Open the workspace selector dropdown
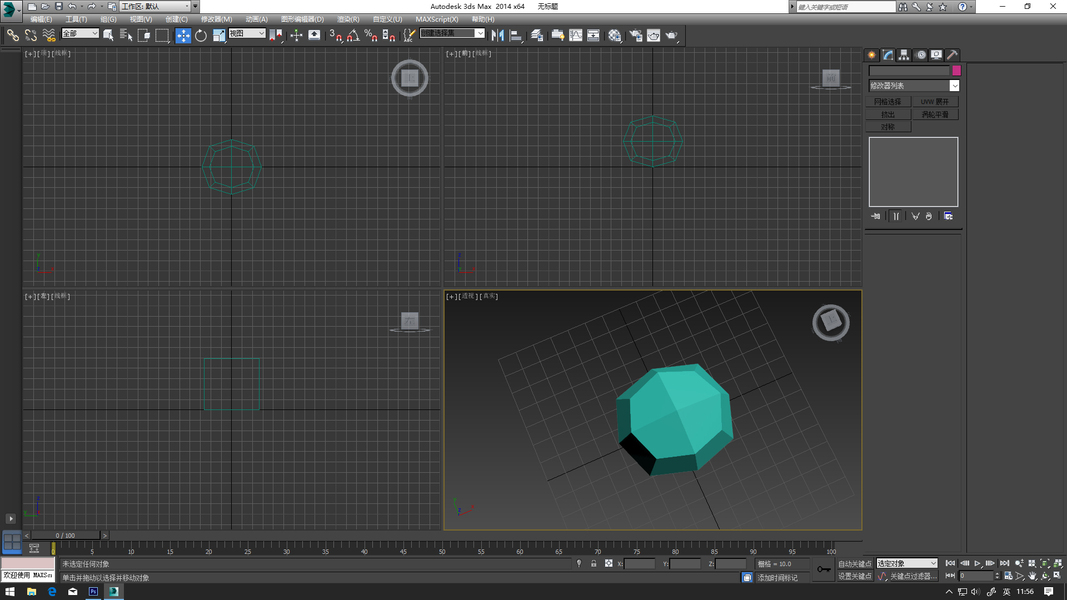1067x600 pixels. point(155,6)
